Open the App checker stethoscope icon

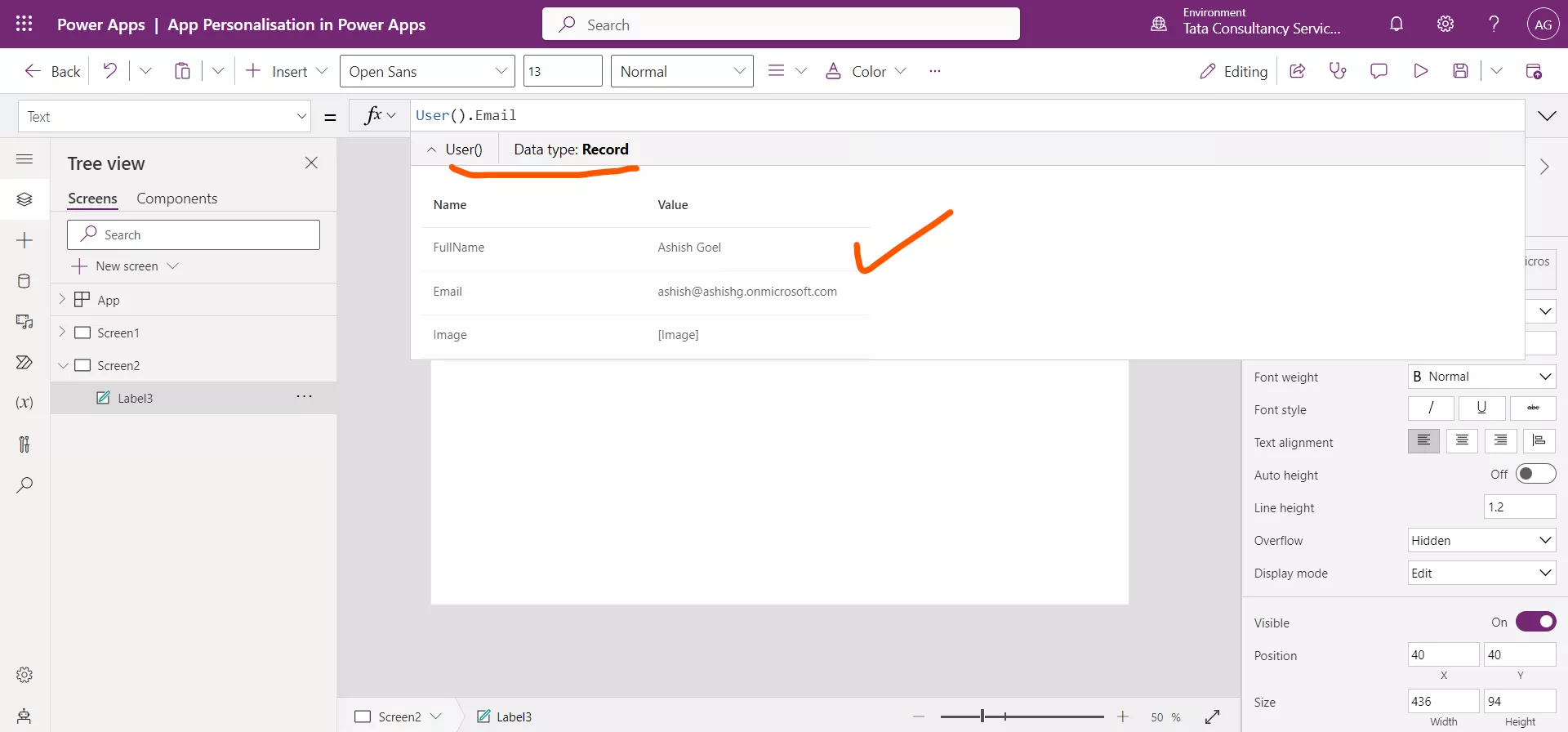click(x=1338, y=71)
